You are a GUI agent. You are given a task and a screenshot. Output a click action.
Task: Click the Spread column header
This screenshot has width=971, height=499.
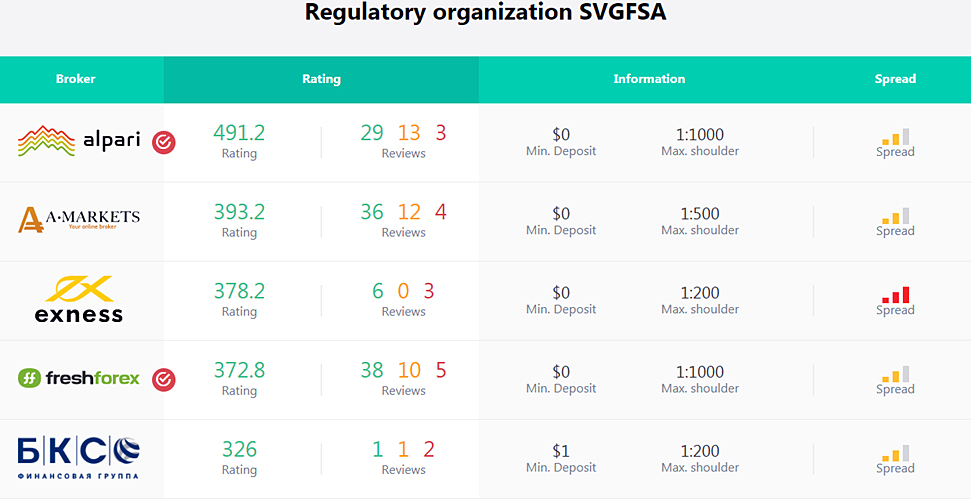(895, 79)
